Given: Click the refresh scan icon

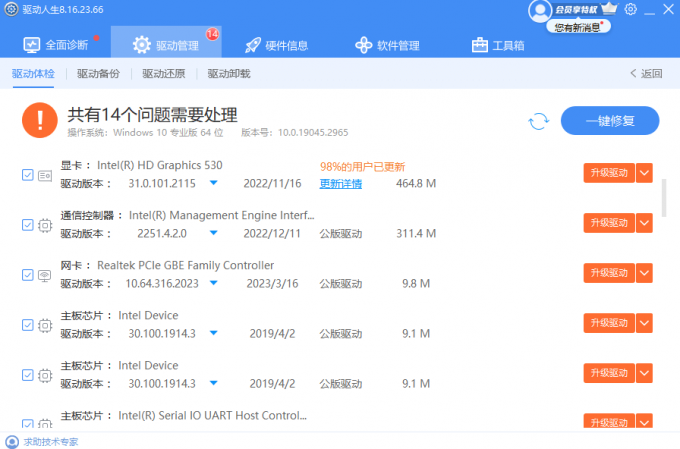Looking at the screenshot, I should click(x=539, y=121).
